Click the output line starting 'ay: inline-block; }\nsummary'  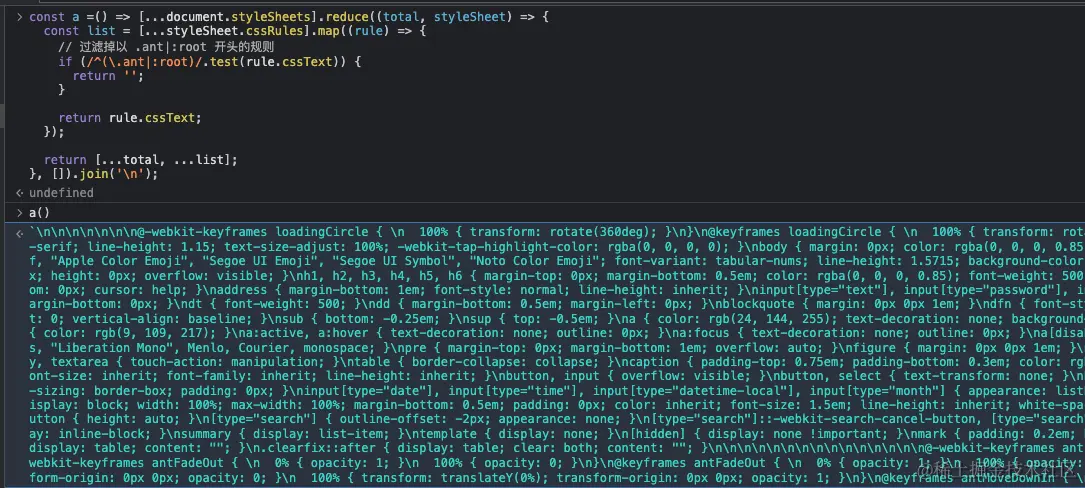[557, 434]
